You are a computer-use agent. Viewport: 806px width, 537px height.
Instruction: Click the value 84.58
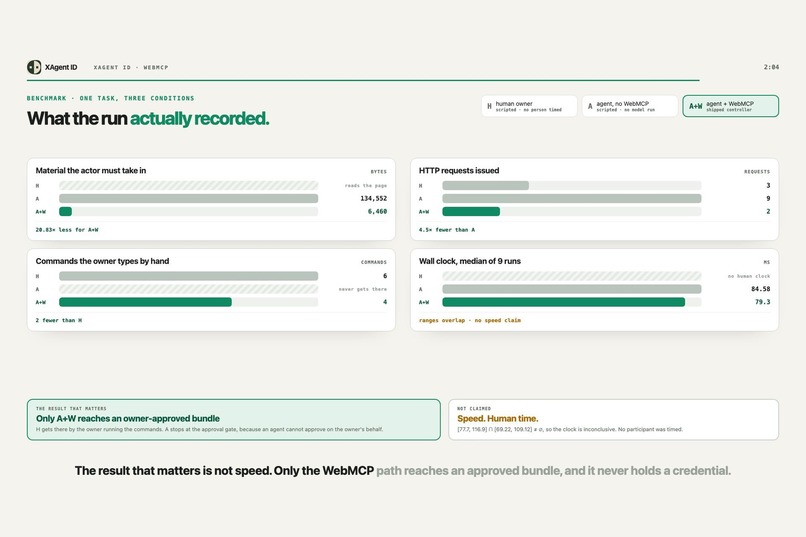tap(761, 289)
